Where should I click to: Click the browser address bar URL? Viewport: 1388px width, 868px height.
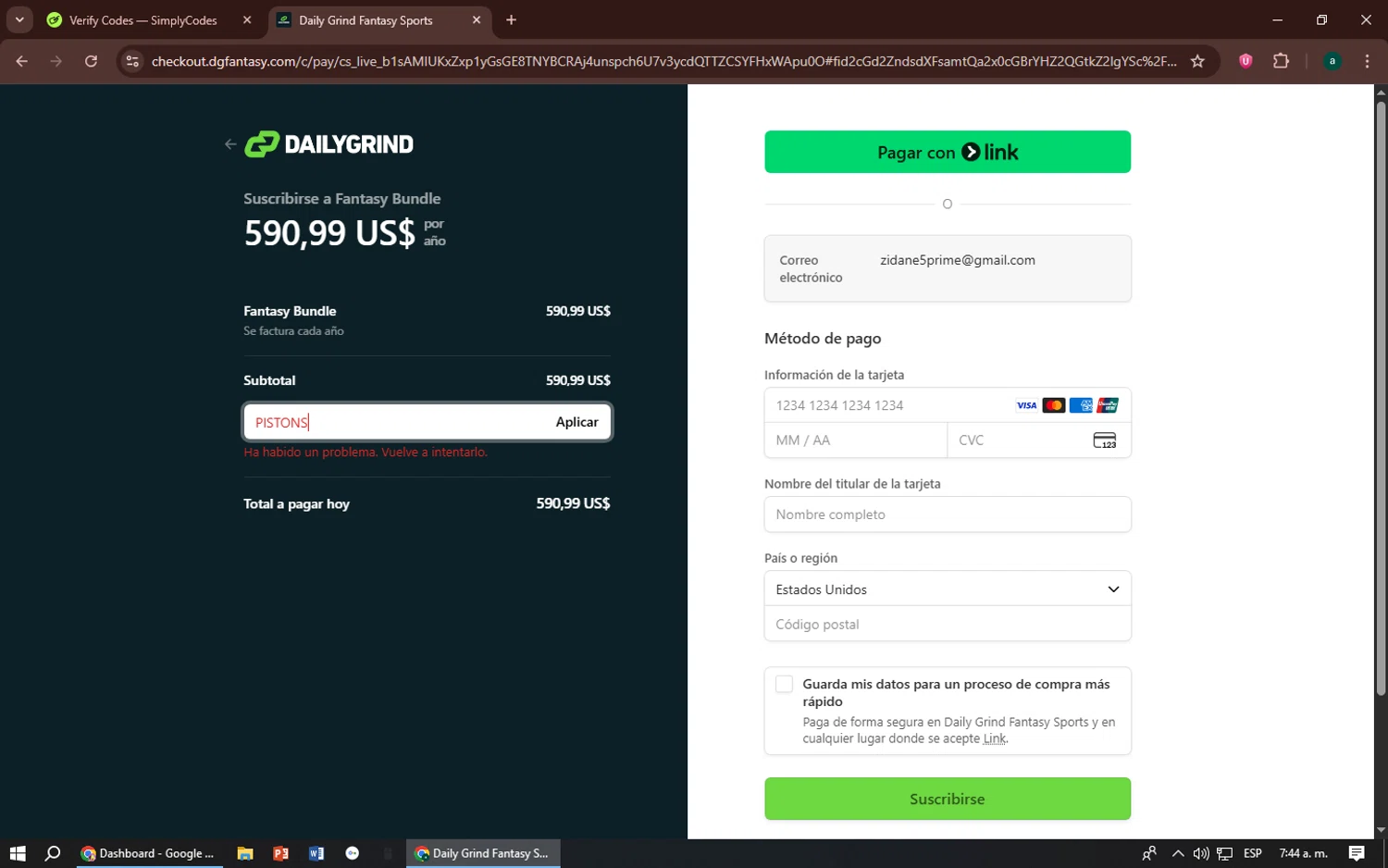[663, 61]
